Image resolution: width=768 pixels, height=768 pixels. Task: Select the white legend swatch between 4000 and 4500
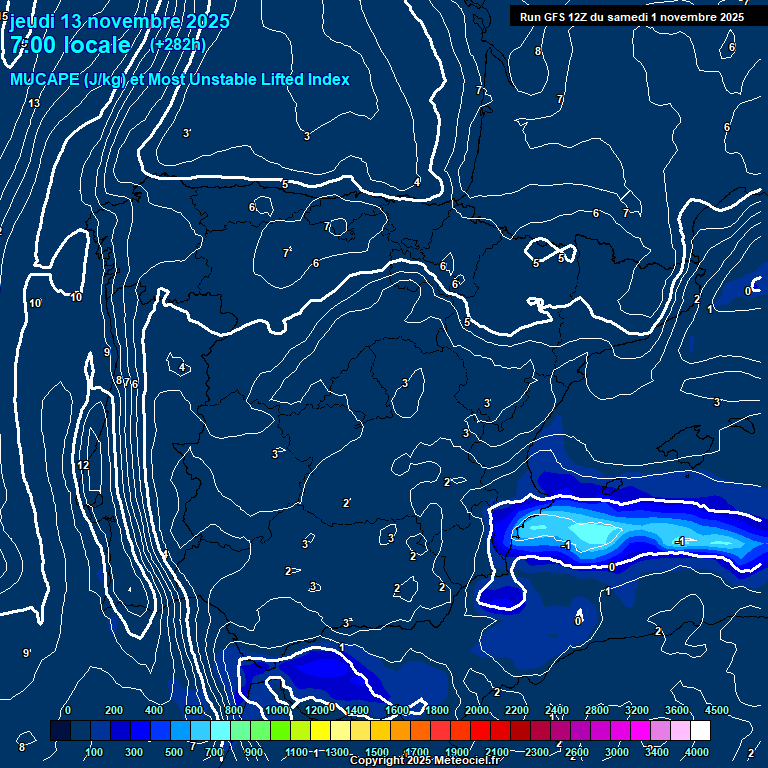coord(700,730)
